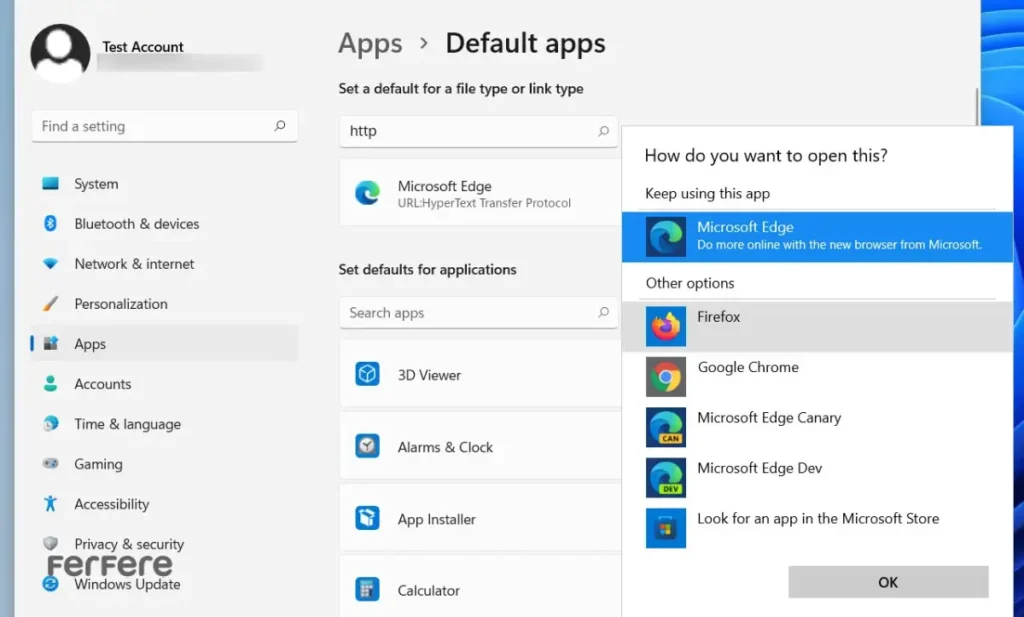The height and width of the screenshot is (617, 1024).
Task: Pick the Microsoft Edge Dev icon
Action: click(665, 478)
